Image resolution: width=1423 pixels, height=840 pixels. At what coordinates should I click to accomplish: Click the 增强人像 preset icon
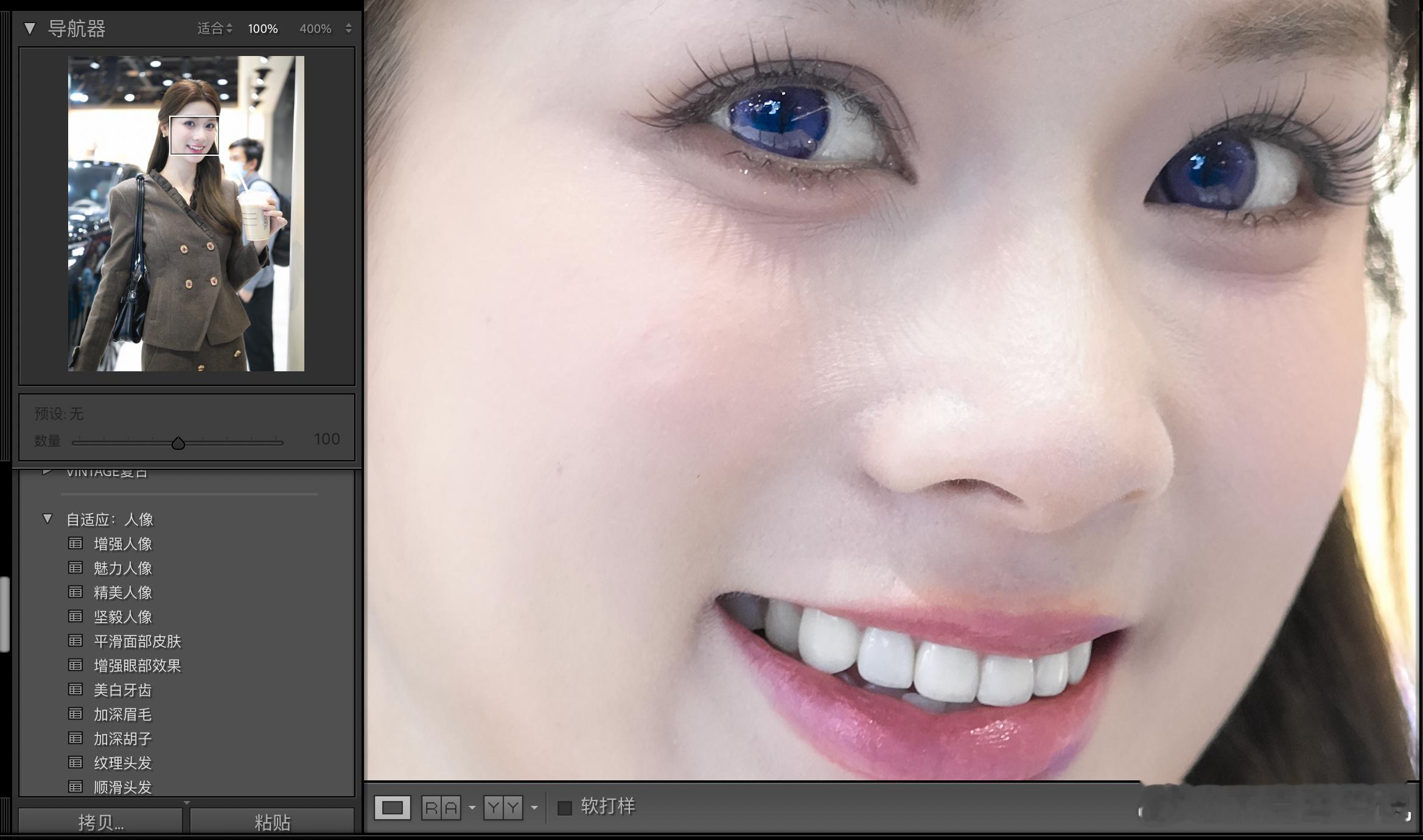click(75, 543)
